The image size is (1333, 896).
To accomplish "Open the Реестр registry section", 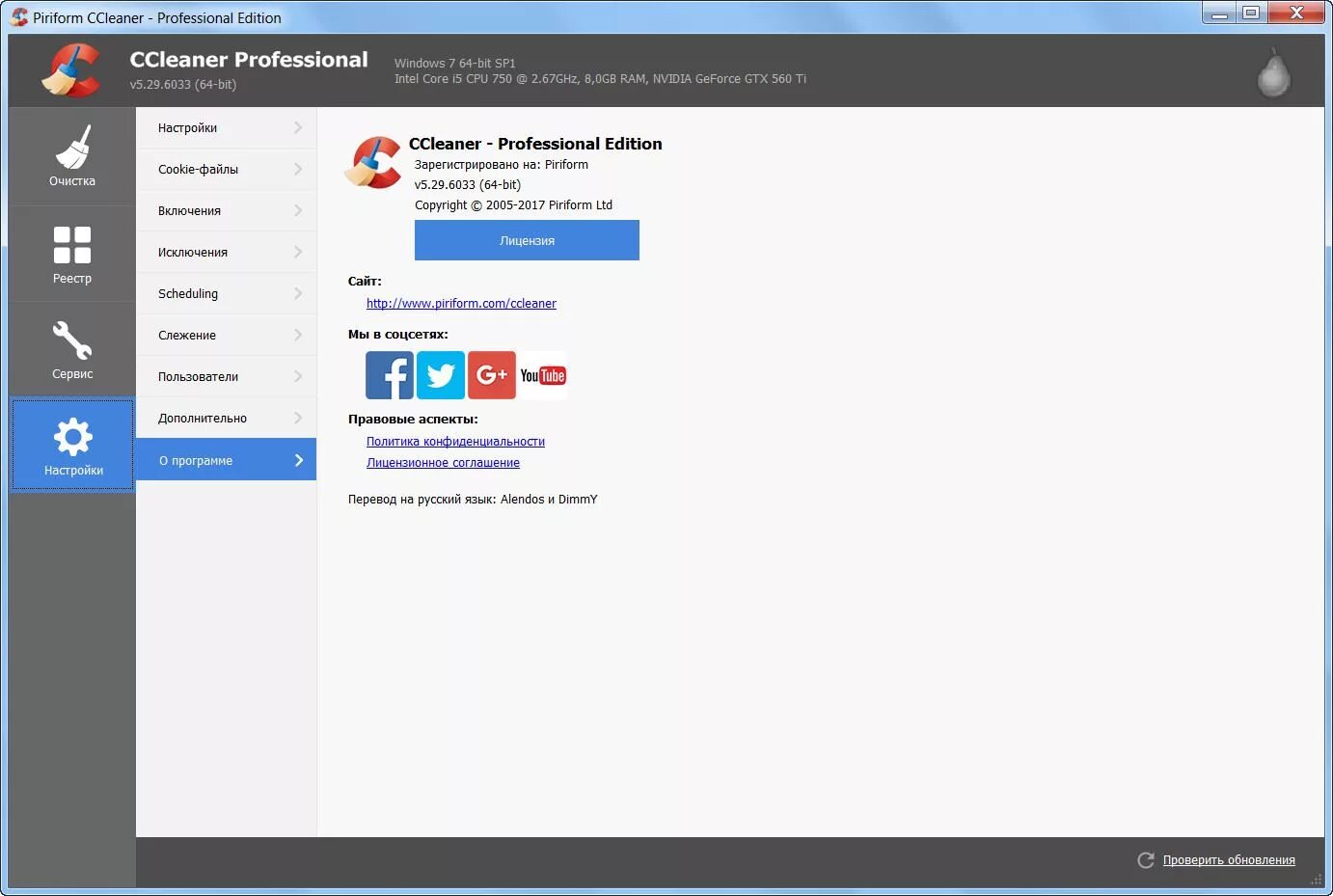I will (x=72, y=254).
